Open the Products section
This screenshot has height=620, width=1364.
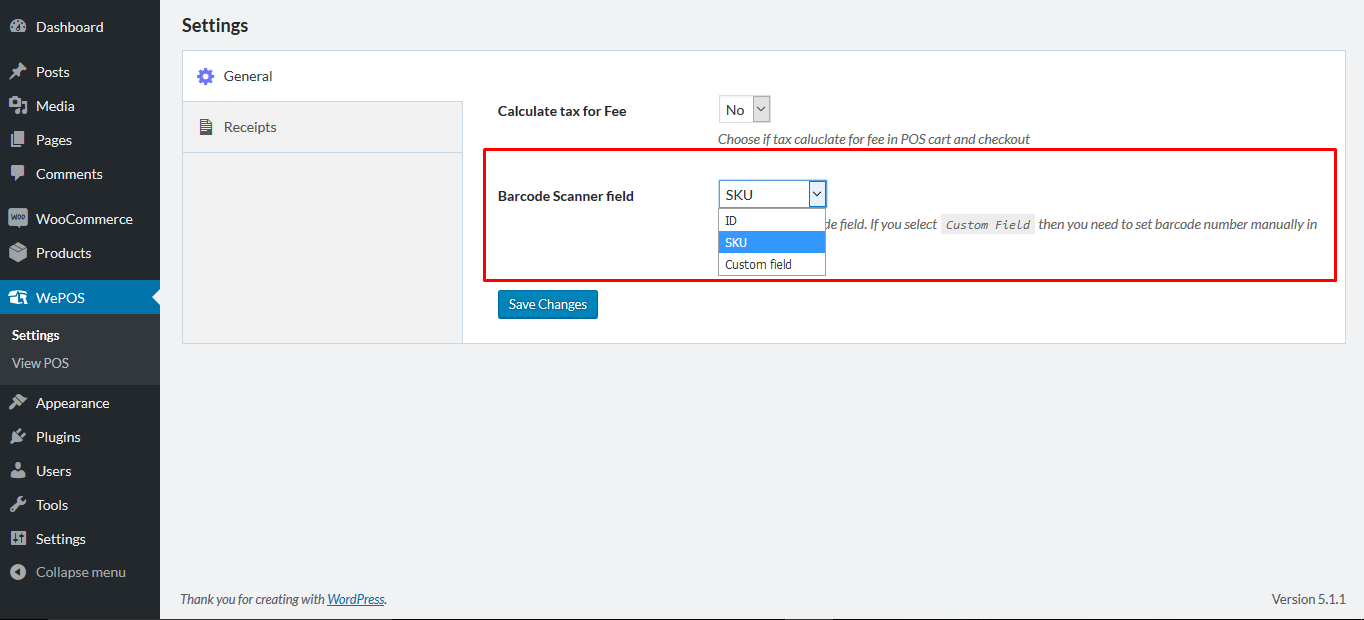tap(65, 253)
